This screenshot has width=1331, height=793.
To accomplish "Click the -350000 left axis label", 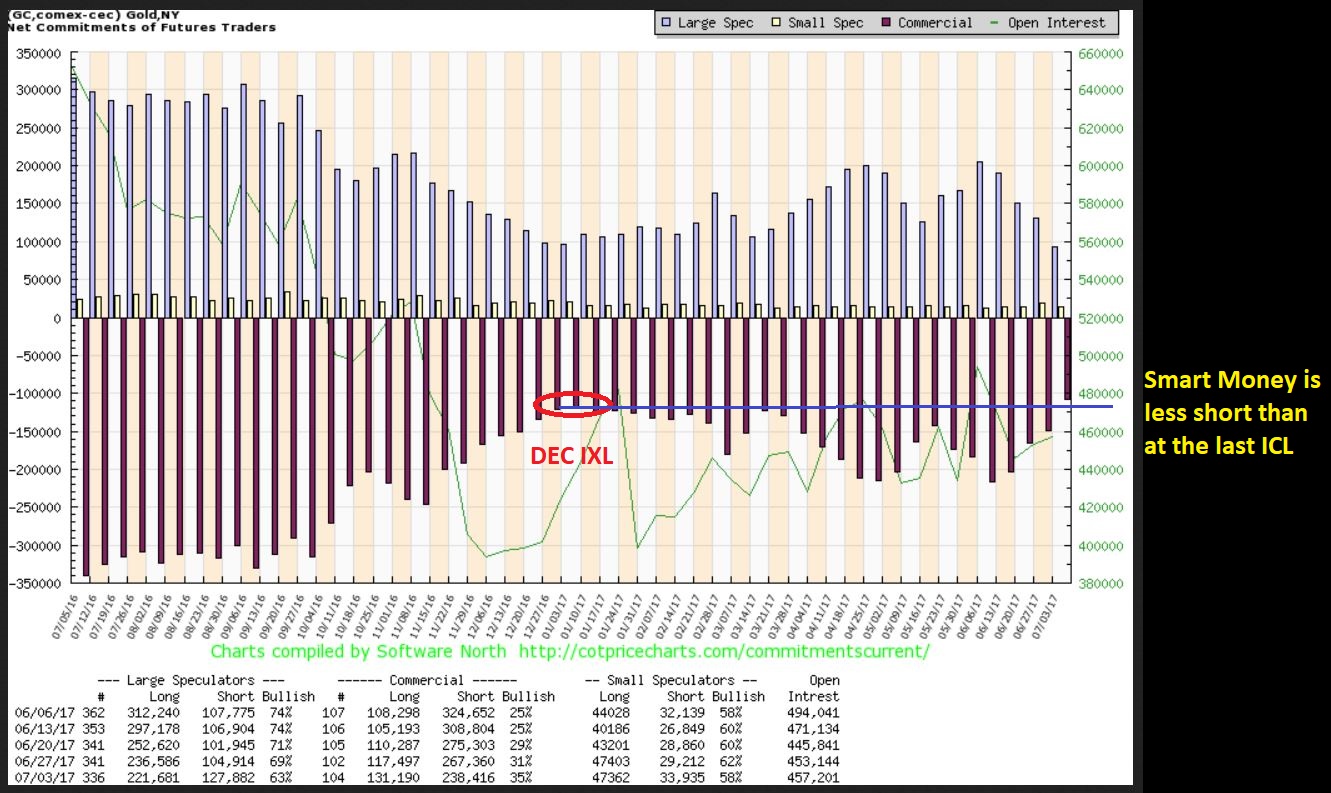I will [35, 584].
